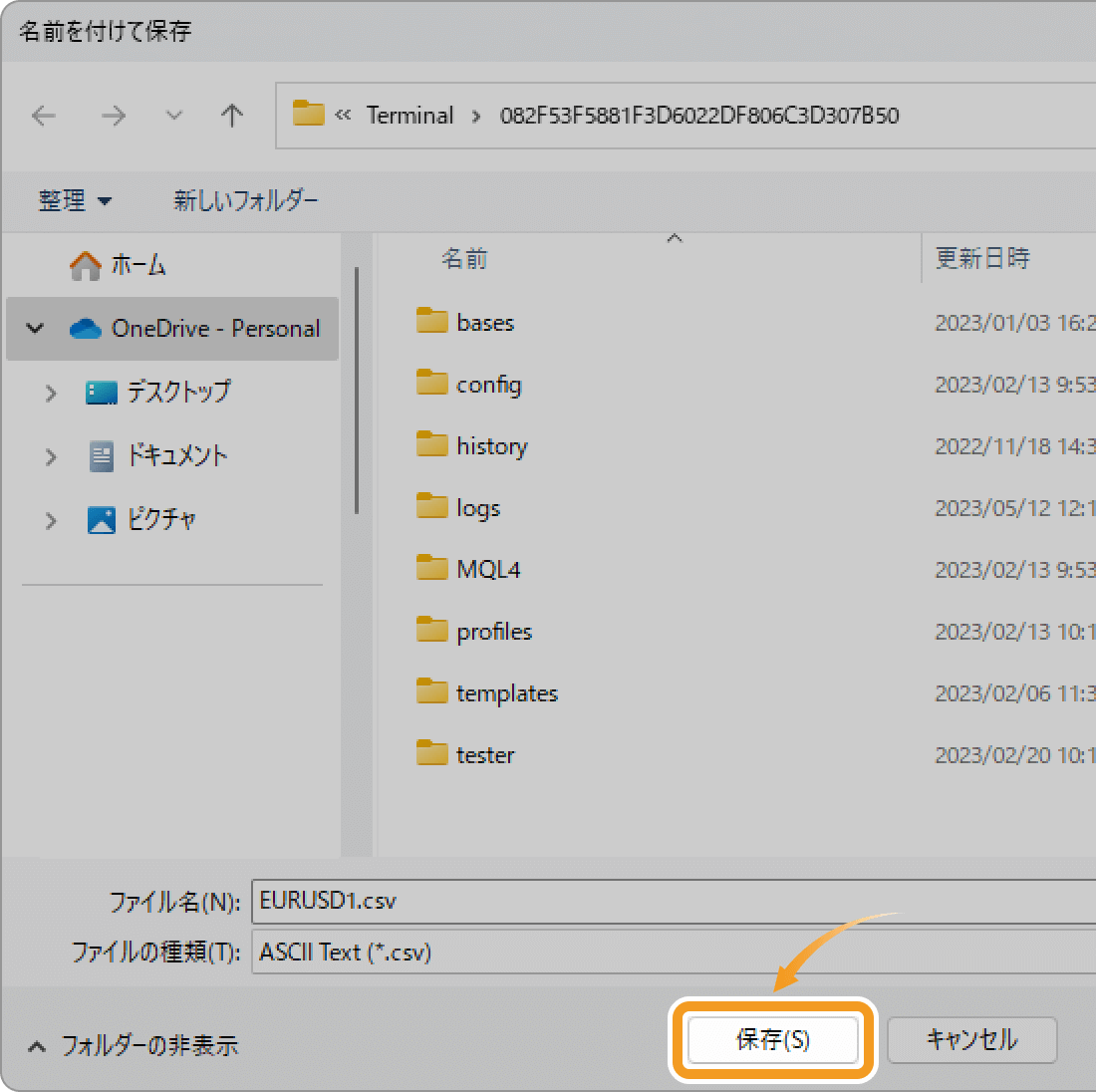The width and height of the screenshot is (1096, 1092).
Task: Click the history folder icon
Action: 432,444
